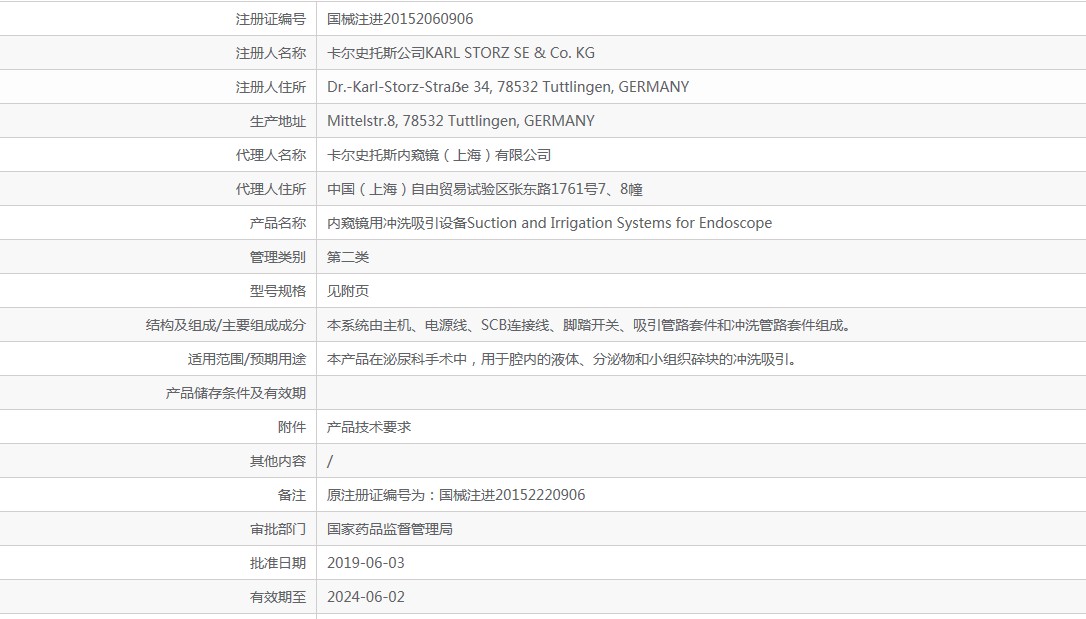Click registration number 国械注进20152060906

coord(400,19)
